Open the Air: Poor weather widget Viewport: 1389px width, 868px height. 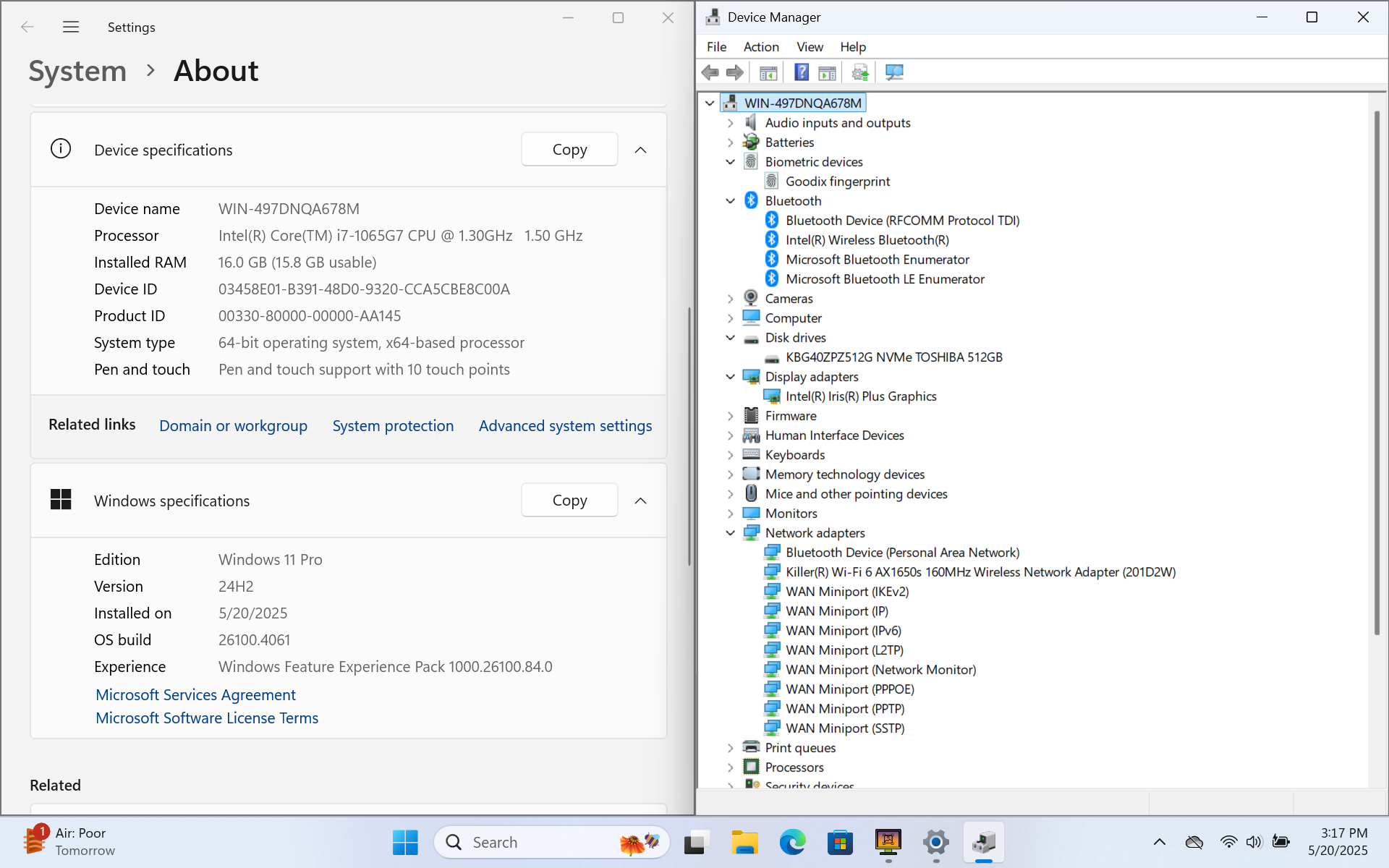point(69,842)
